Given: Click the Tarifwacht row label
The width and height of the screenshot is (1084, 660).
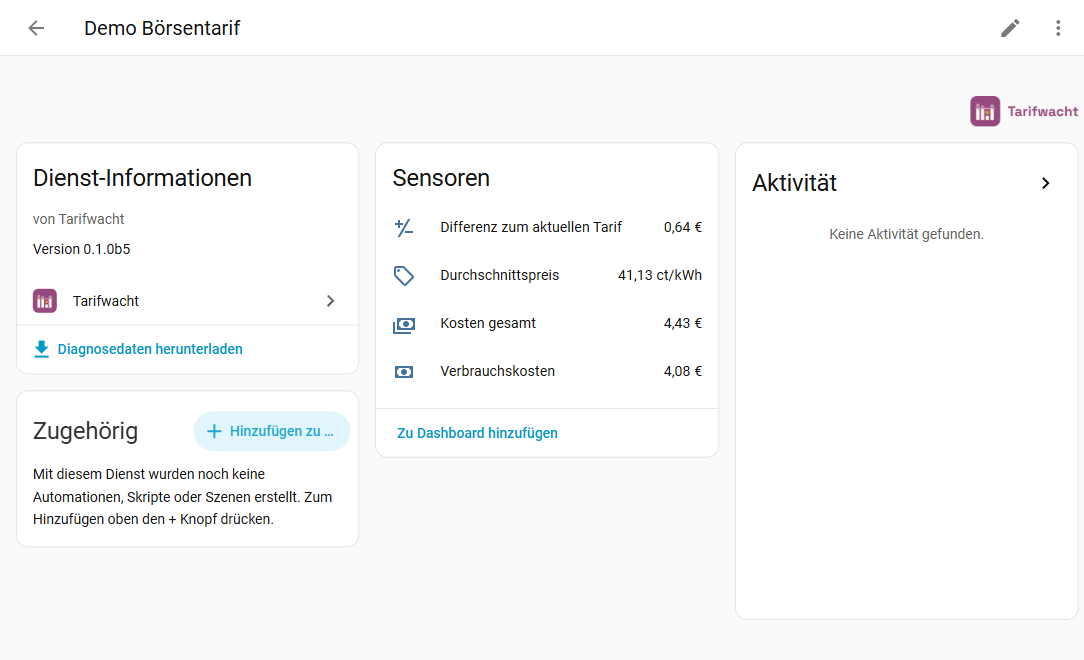Looking at the screenshot, I should (x=106, y=301).
